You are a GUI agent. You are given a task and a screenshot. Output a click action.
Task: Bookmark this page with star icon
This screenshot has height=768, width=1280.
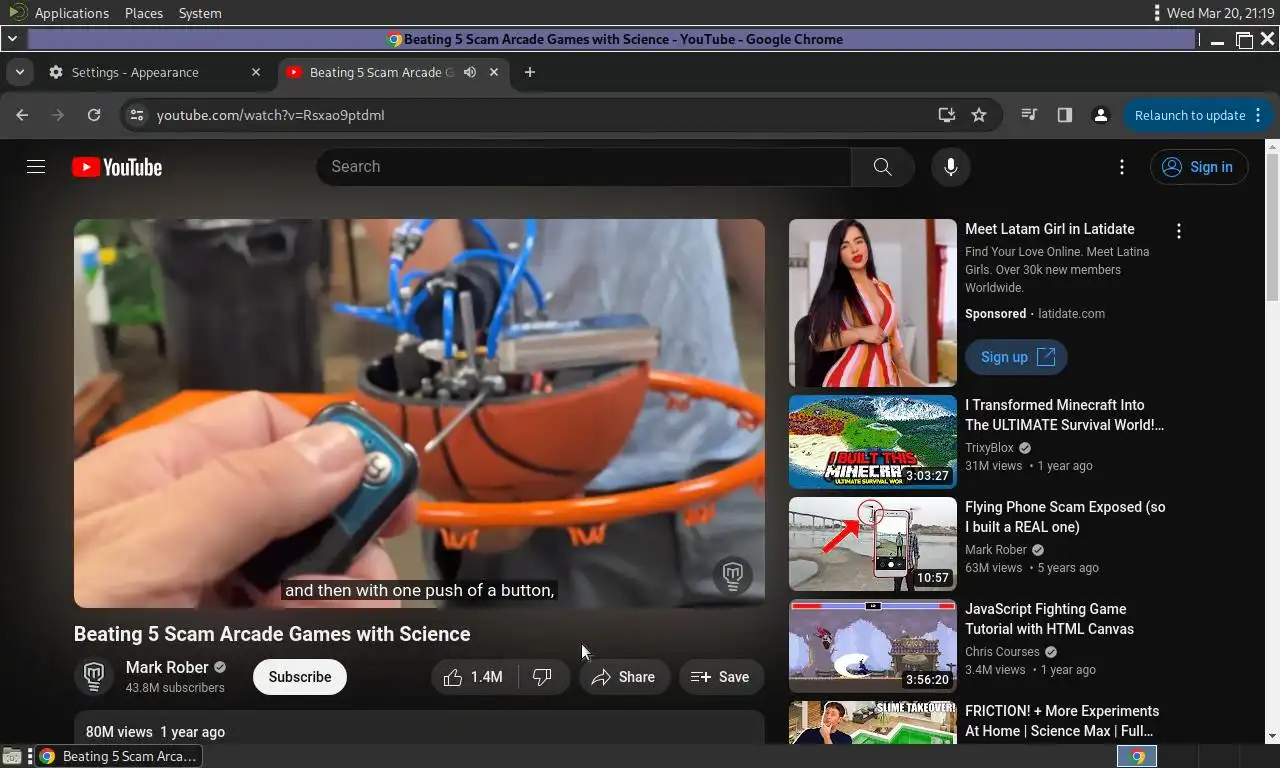[x=979, y=115]
